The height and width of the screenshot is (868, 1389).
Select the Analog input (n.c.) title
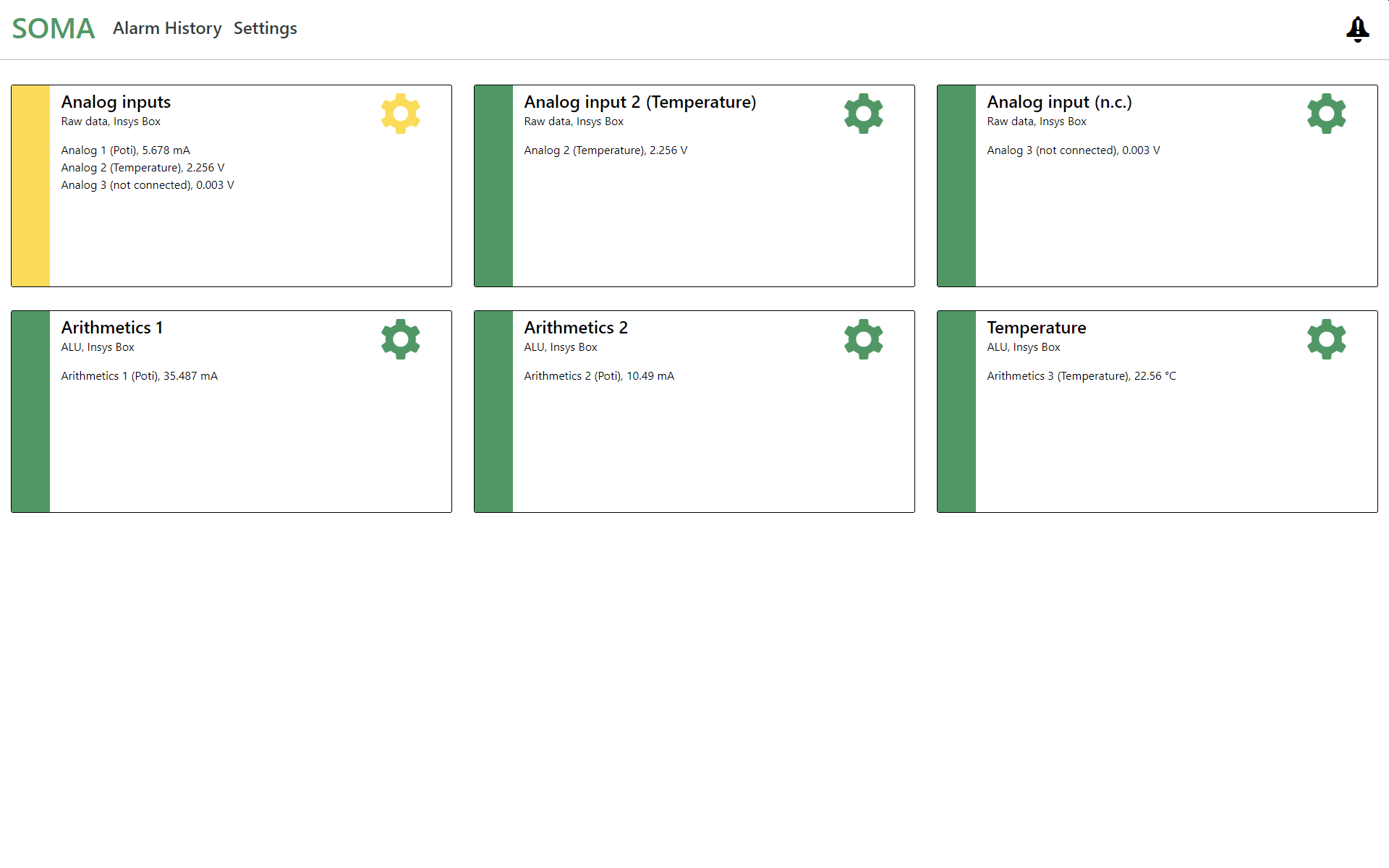click(1059, 102)
